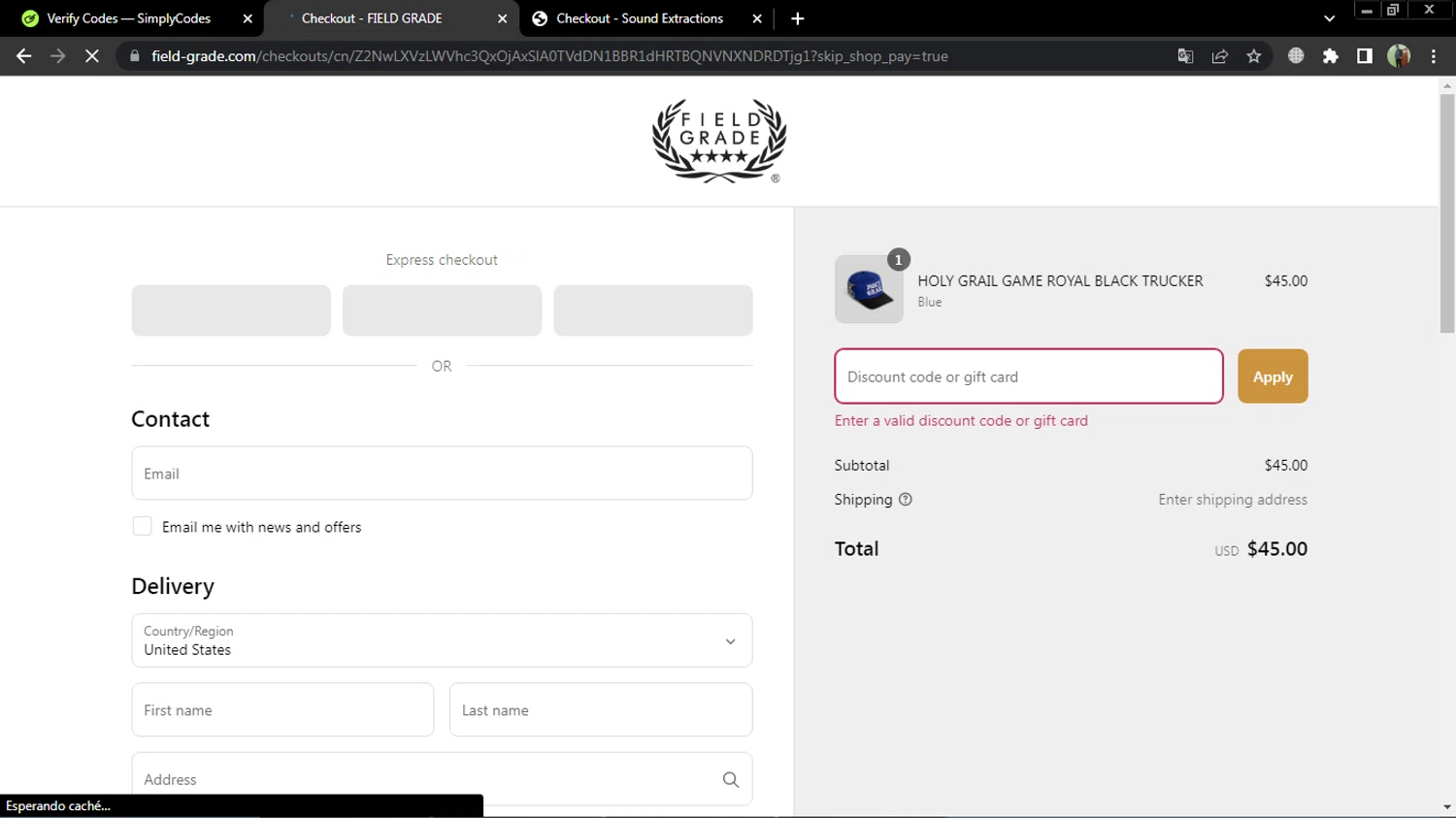Bookmark this page with the star
Screen dimensions: 1456x818
tap(1254, 56)
